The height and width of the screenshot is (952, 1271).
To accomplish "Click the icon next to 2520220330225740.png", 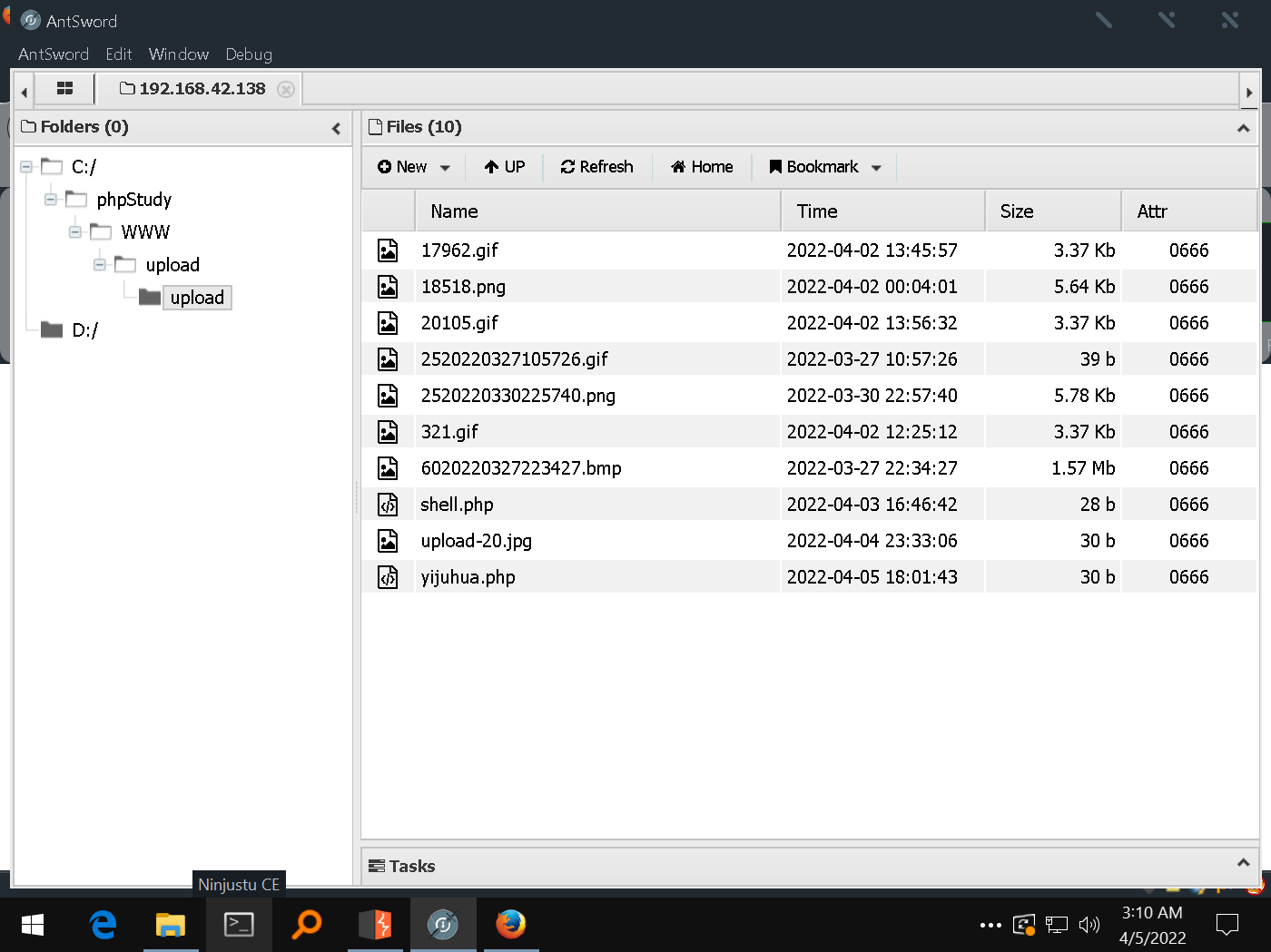I will click(388, 396).
